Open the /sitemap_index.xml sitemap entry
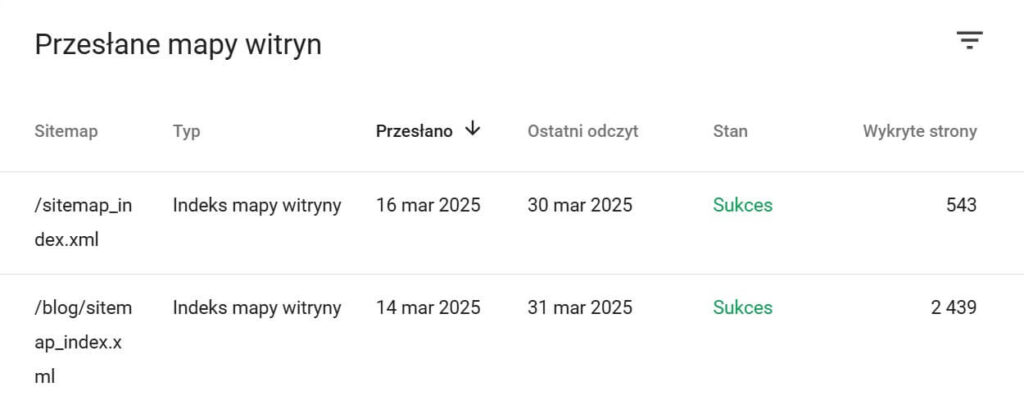 (x=83, y=223)
